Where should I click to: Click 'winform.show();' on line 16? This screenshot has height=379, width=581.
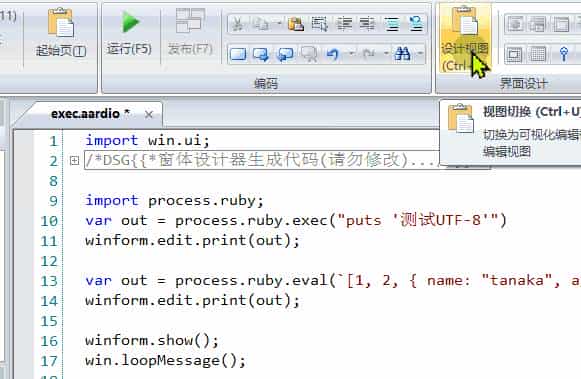[152, 340]
